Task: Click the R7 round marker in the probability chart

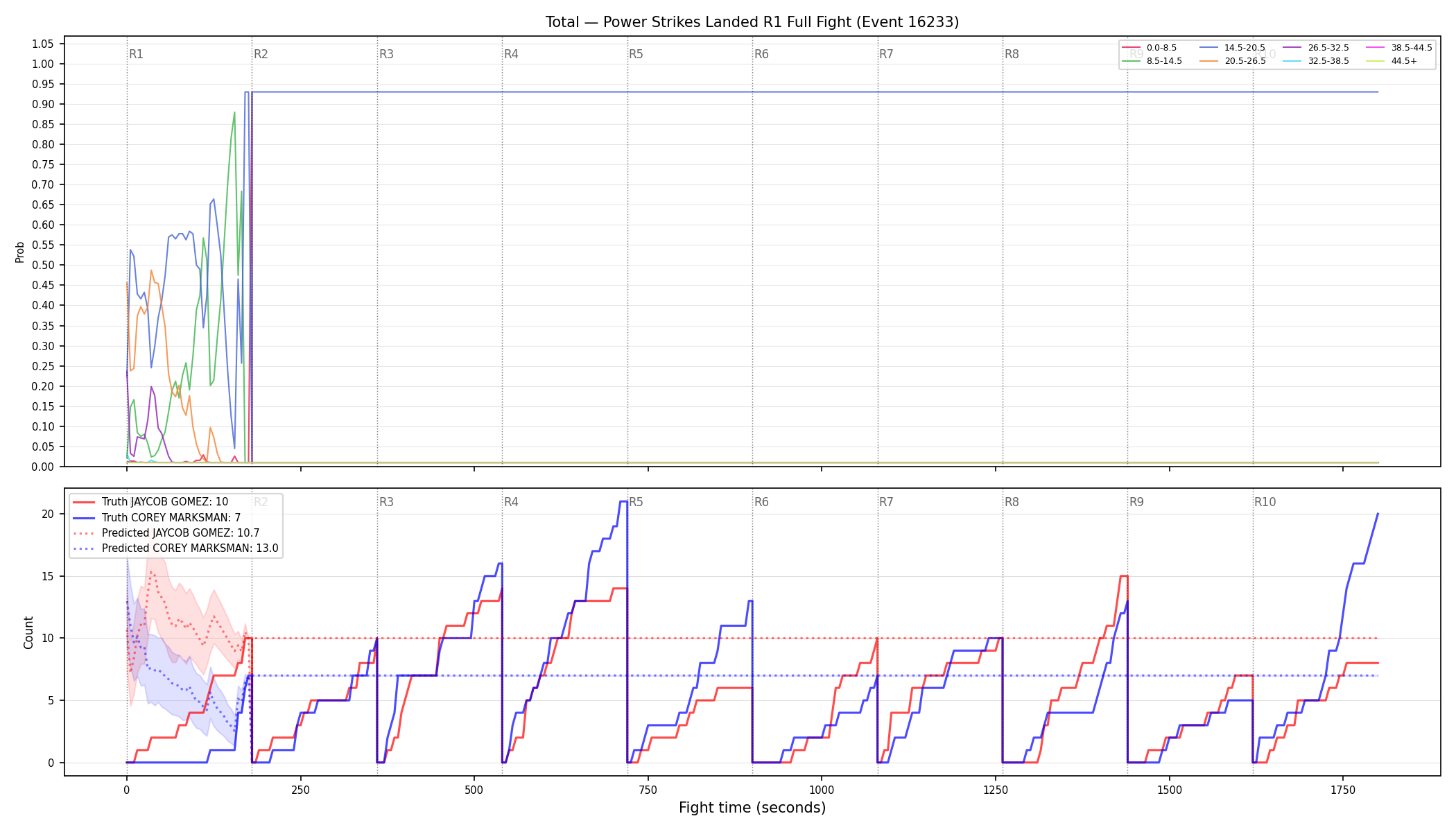Action: (x=886, y=54)
